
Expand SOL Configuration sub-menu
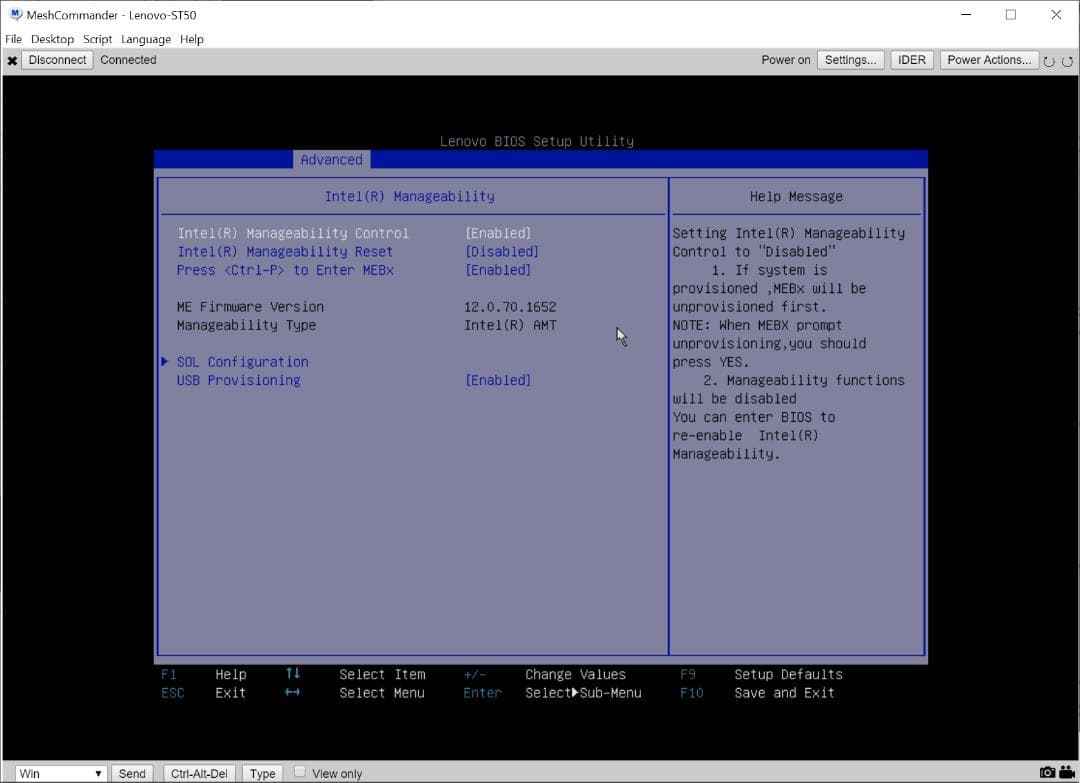[242, 361]
